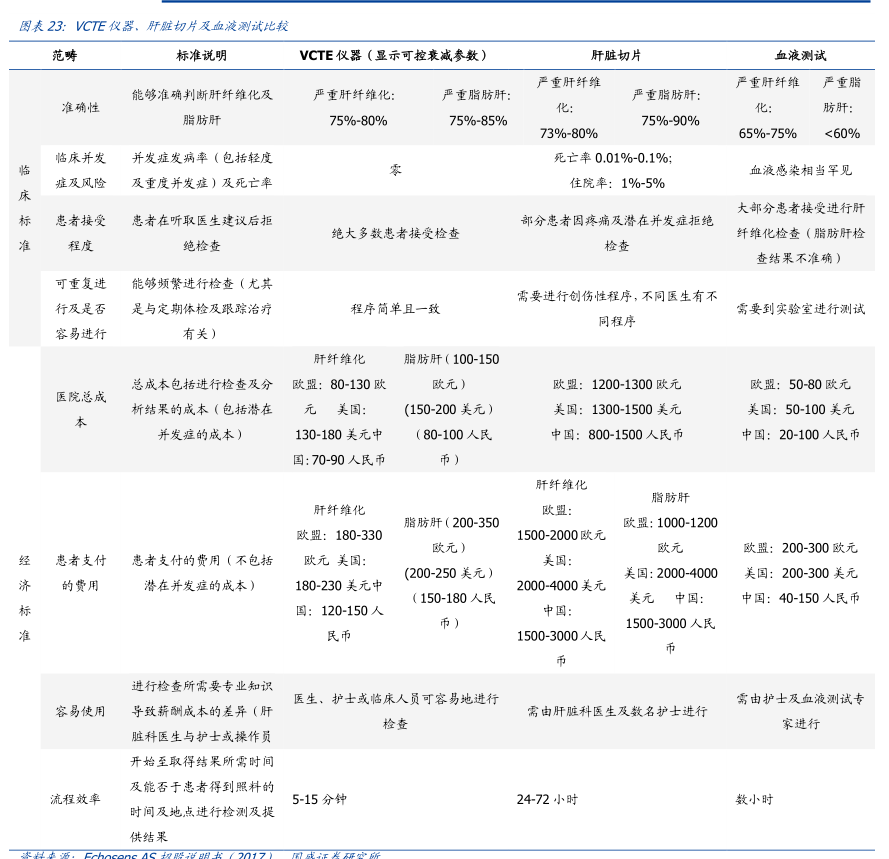Screen dimensions: 889x859
Task: Click the '资料来源' source line at bottom
Action: coord(200,854)
